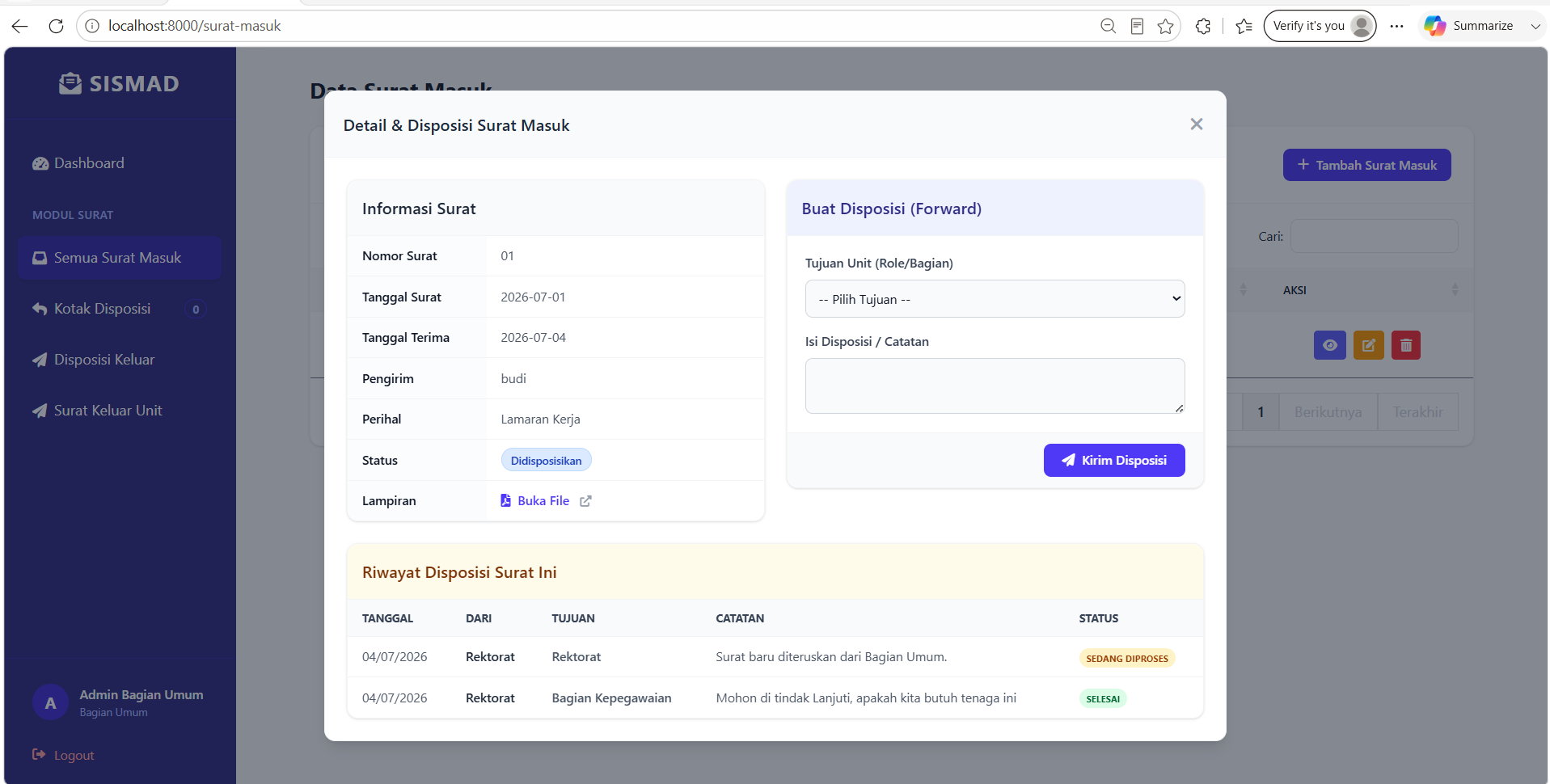Open the Pilih Tujuan dropdown
The width and height of the screenshot is (1550, 784).
tap(995, 299)
